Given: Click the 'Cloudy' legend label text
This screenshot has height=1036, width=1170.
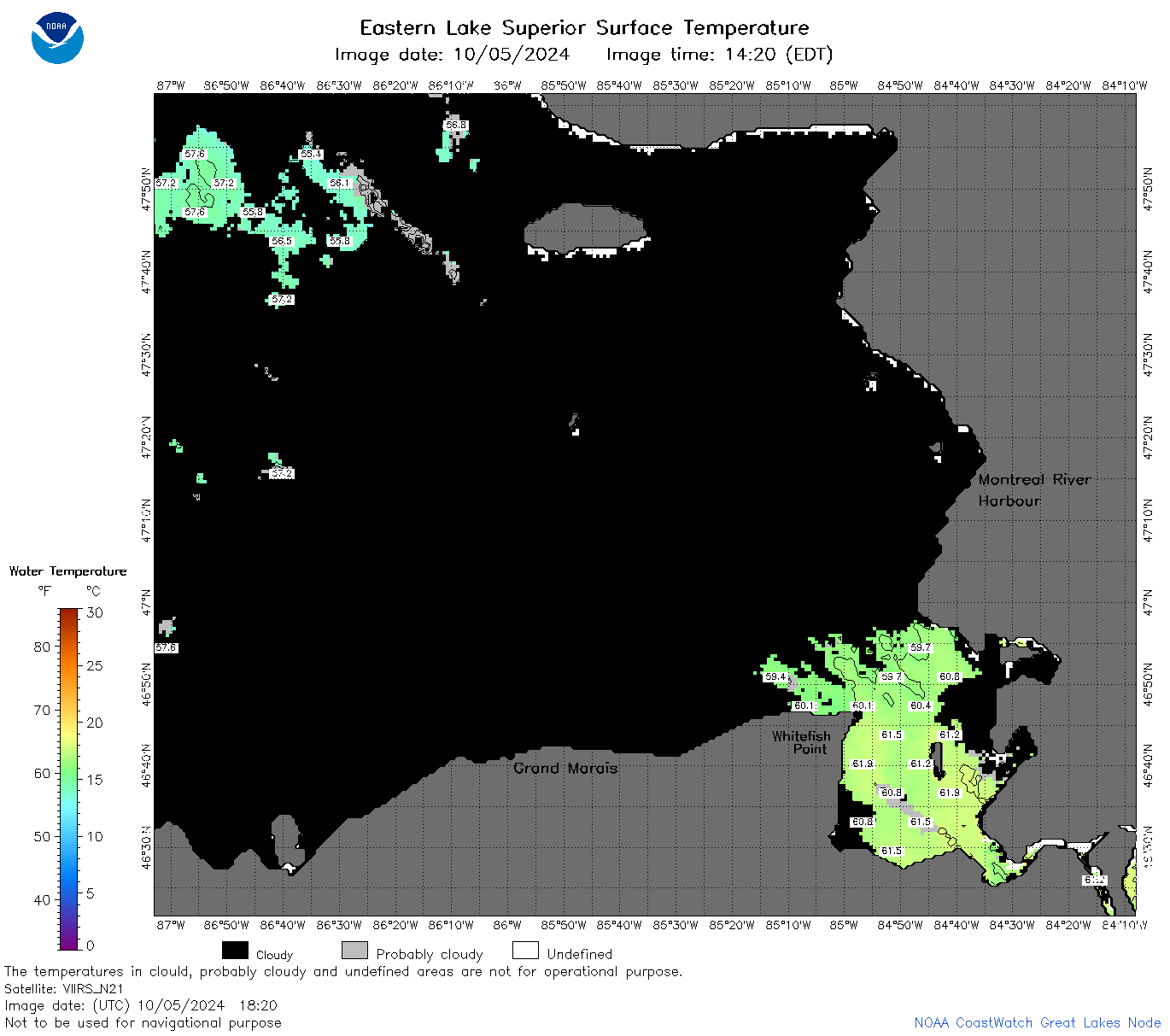Looking at the screenshot, I should pos(274,955).
